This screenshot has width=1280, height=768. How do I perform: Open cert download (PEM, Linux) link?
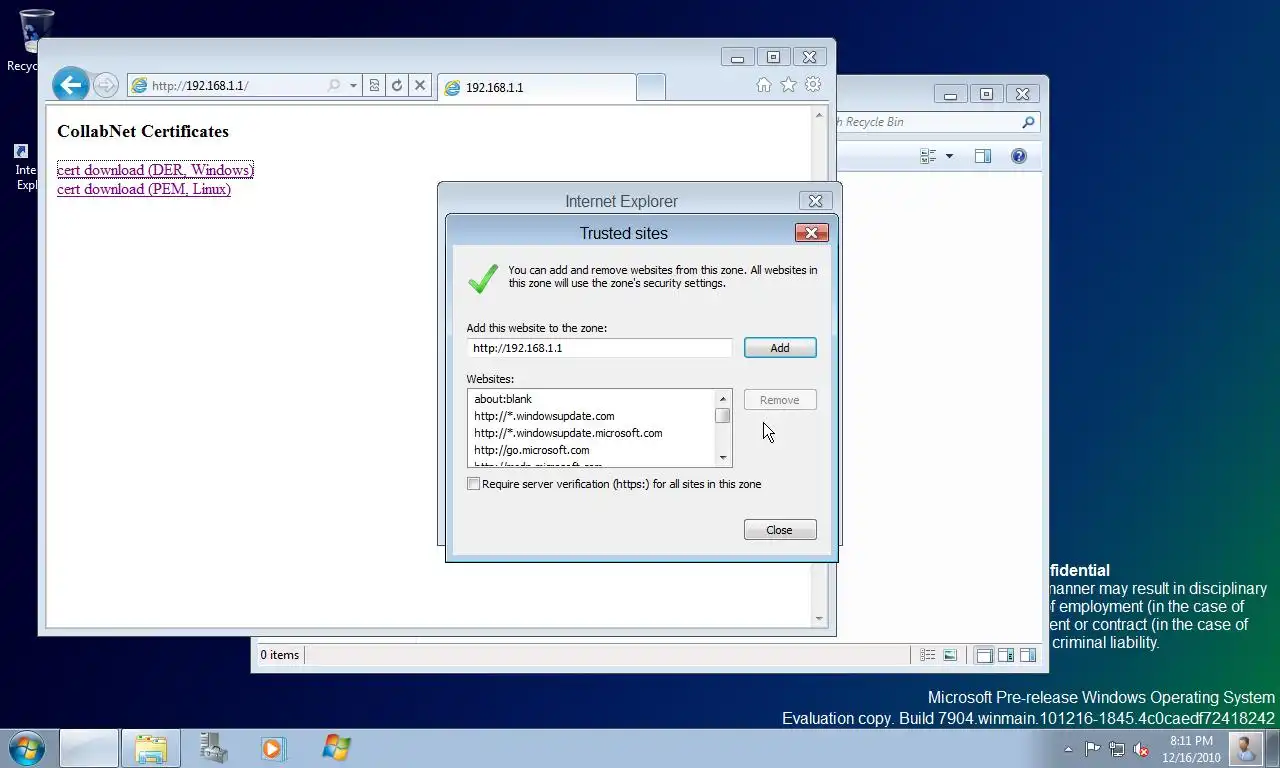[144, 189]
